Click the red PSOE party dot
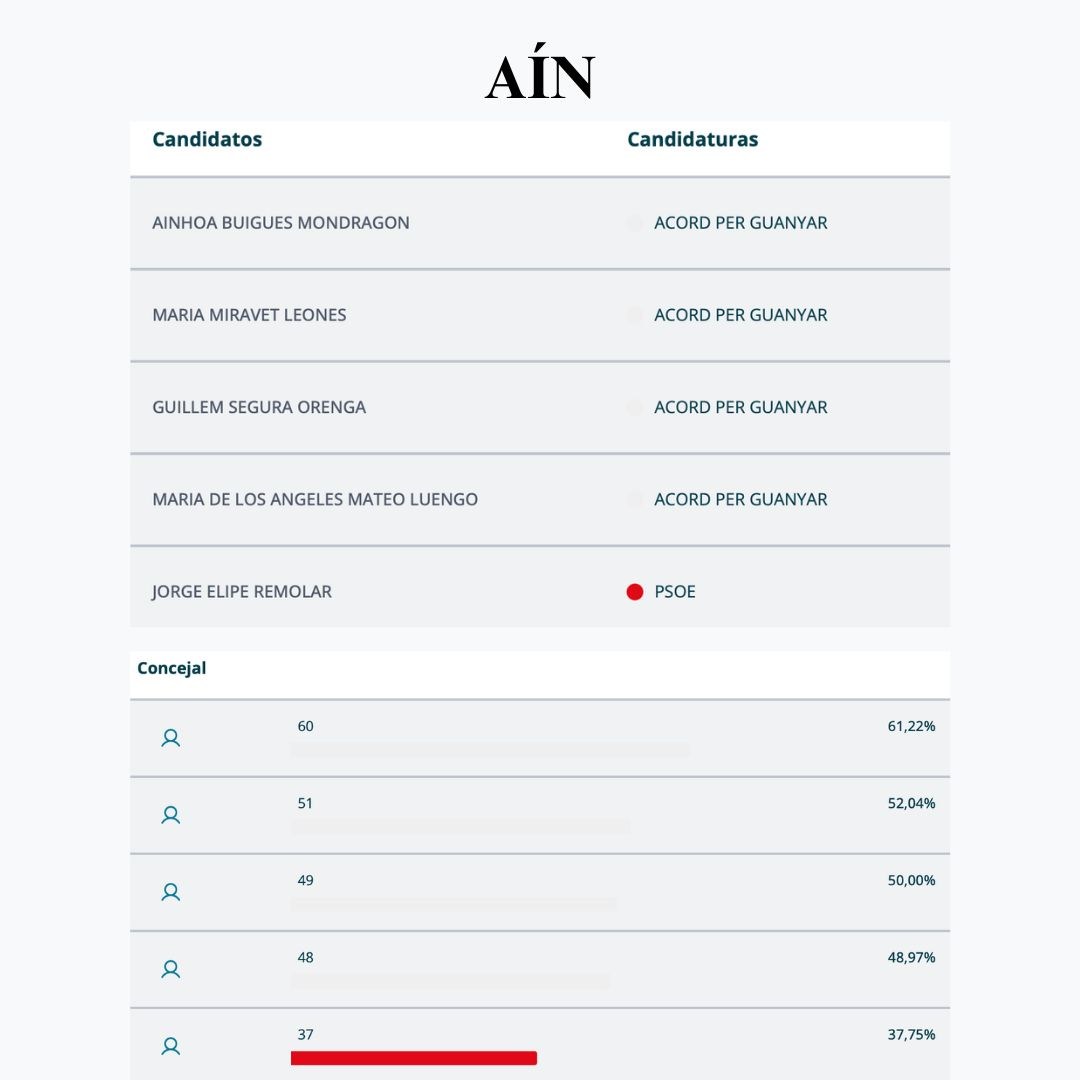1080x1080 pixels. (x=634, y=592)
